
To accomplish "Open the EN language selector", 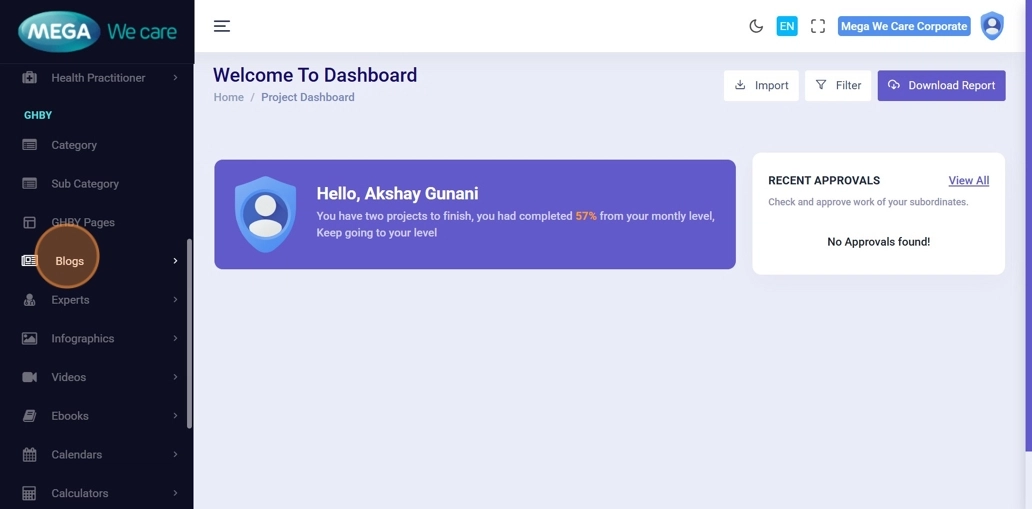I will click(x=787, y=26).
